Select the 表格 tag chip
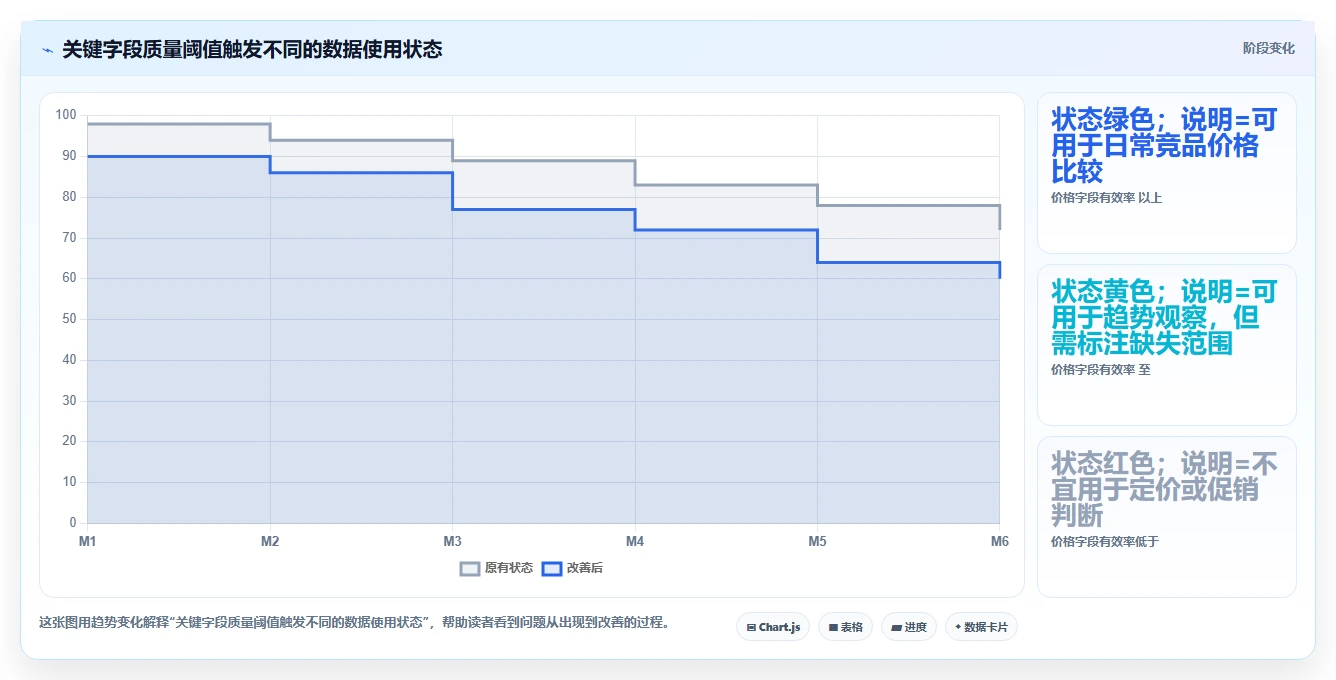 [x=845, y=627]
